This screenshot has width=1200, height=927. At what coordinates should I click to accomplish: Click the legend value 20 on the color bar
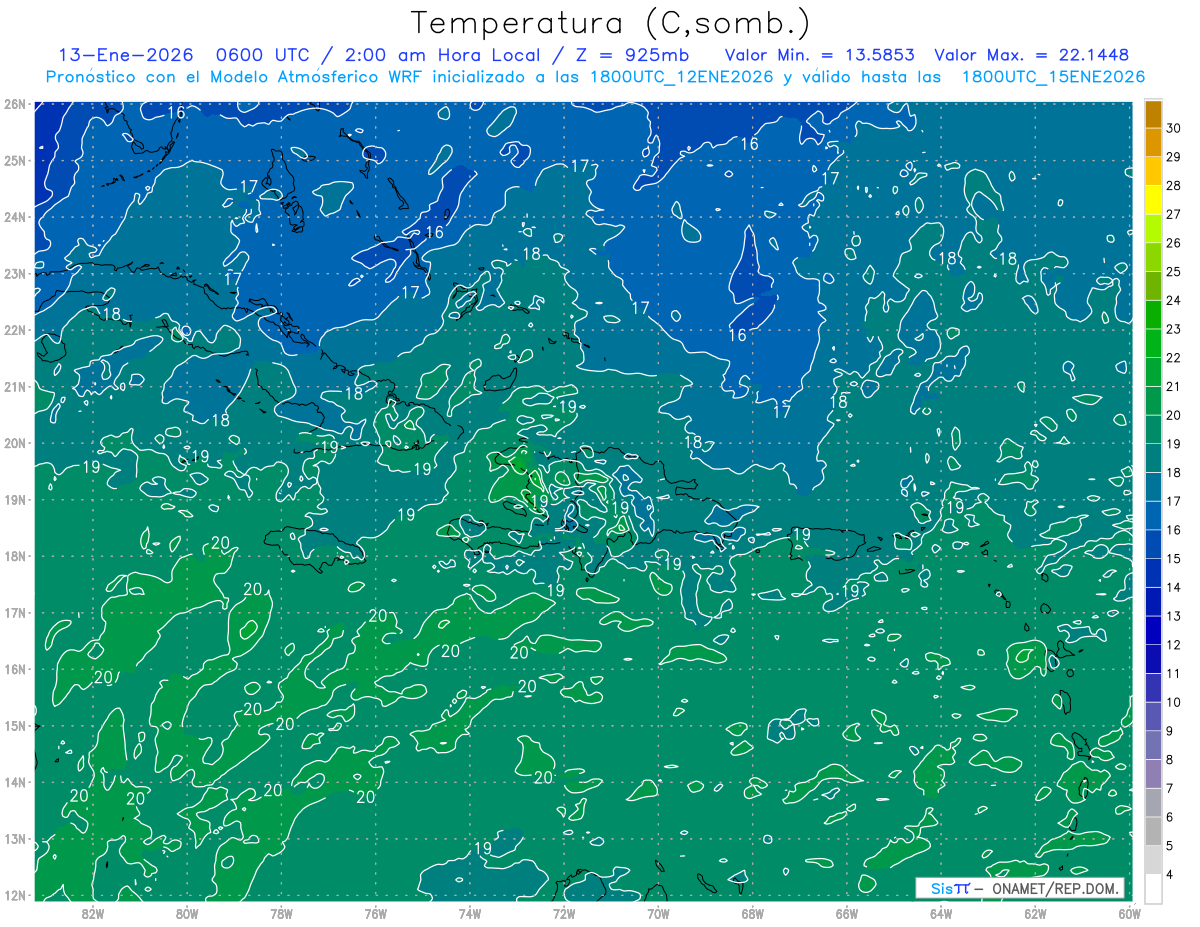1174,415
